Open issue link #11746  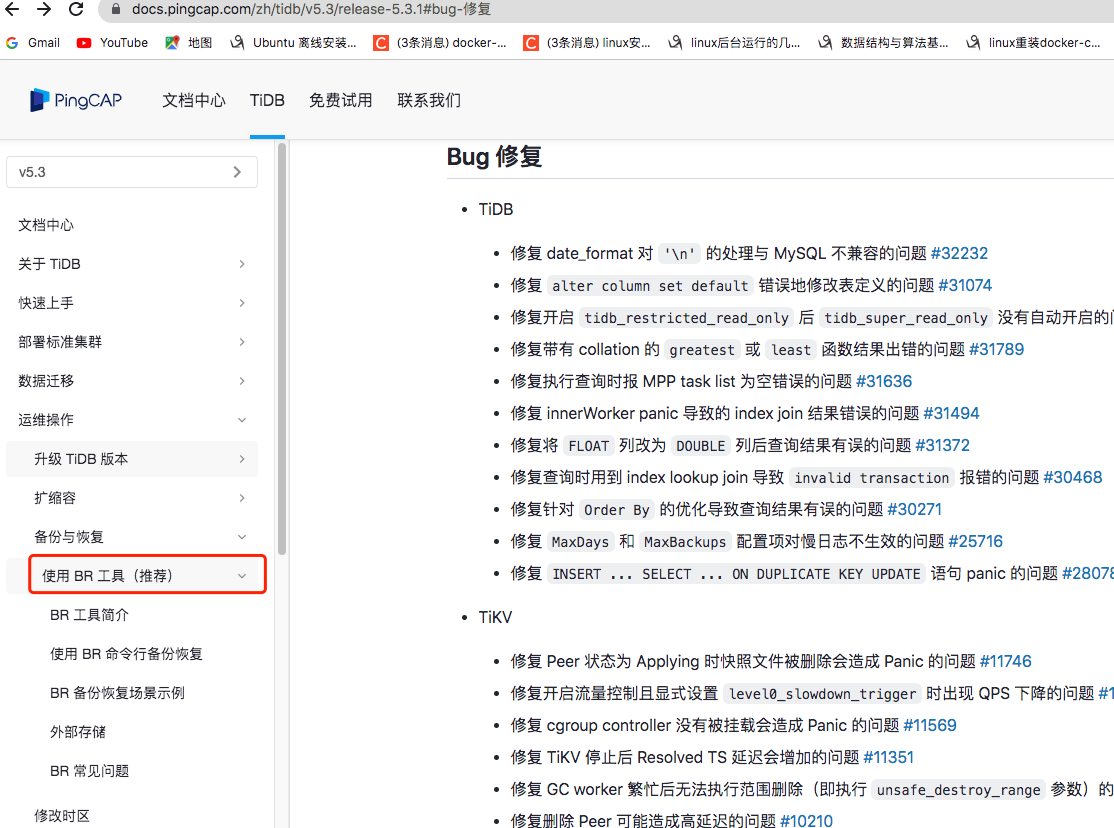click(1005, 661)
